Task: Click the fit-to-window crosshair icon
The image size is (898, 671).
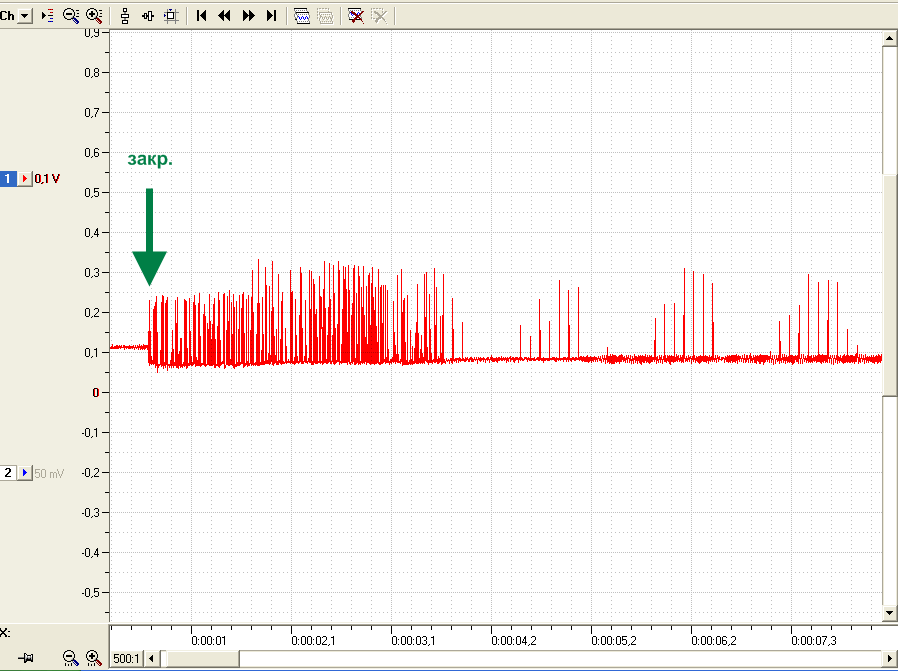Action: click(x=171, y=16)
